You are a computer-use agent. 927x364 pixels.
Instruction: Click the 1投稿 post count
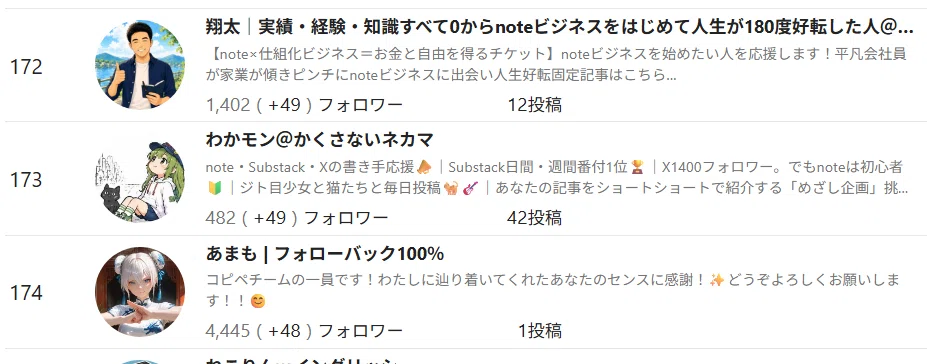pos(540,331)
